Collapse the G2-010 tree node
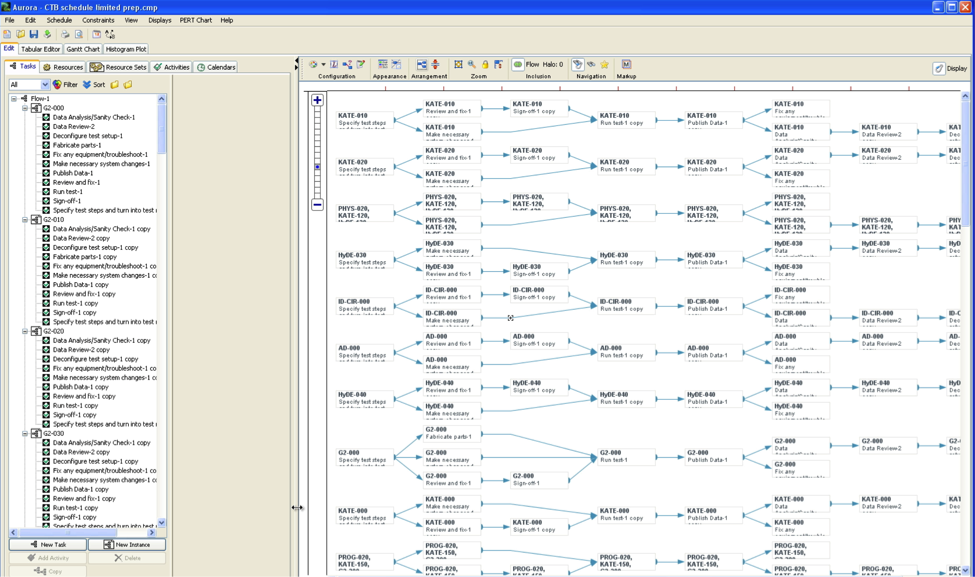Image resolution: width=975 pixels, height=577 pixels. click(25, 220)
